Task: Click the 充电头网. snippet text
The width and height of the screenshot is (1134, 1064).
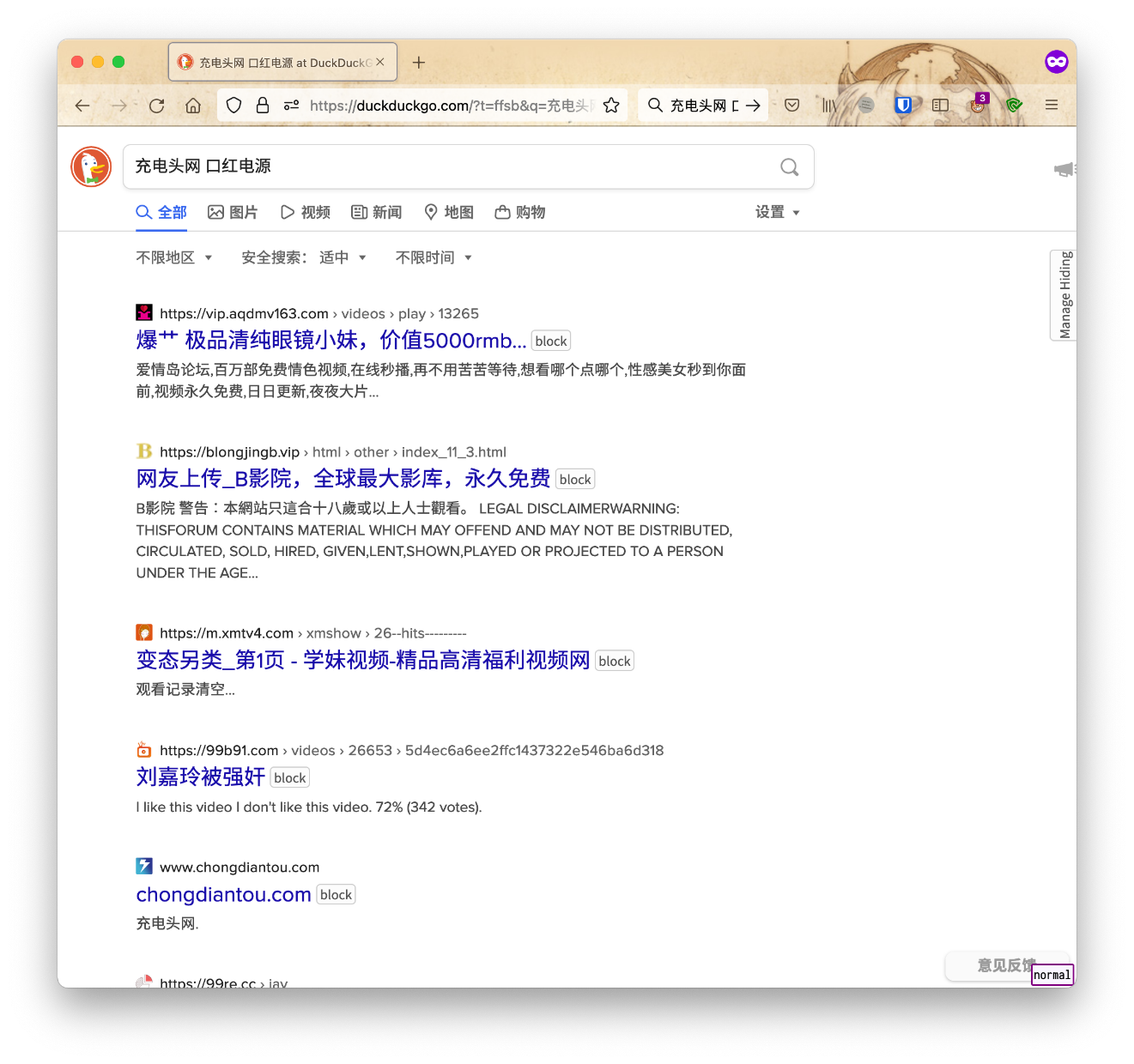Action: pos(167,924)
